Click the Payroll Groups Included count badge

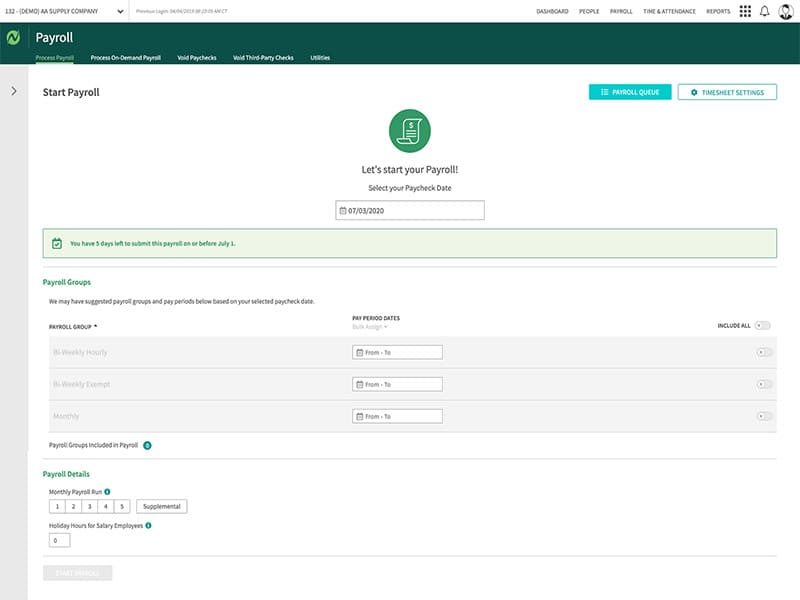tap(147, 445)
